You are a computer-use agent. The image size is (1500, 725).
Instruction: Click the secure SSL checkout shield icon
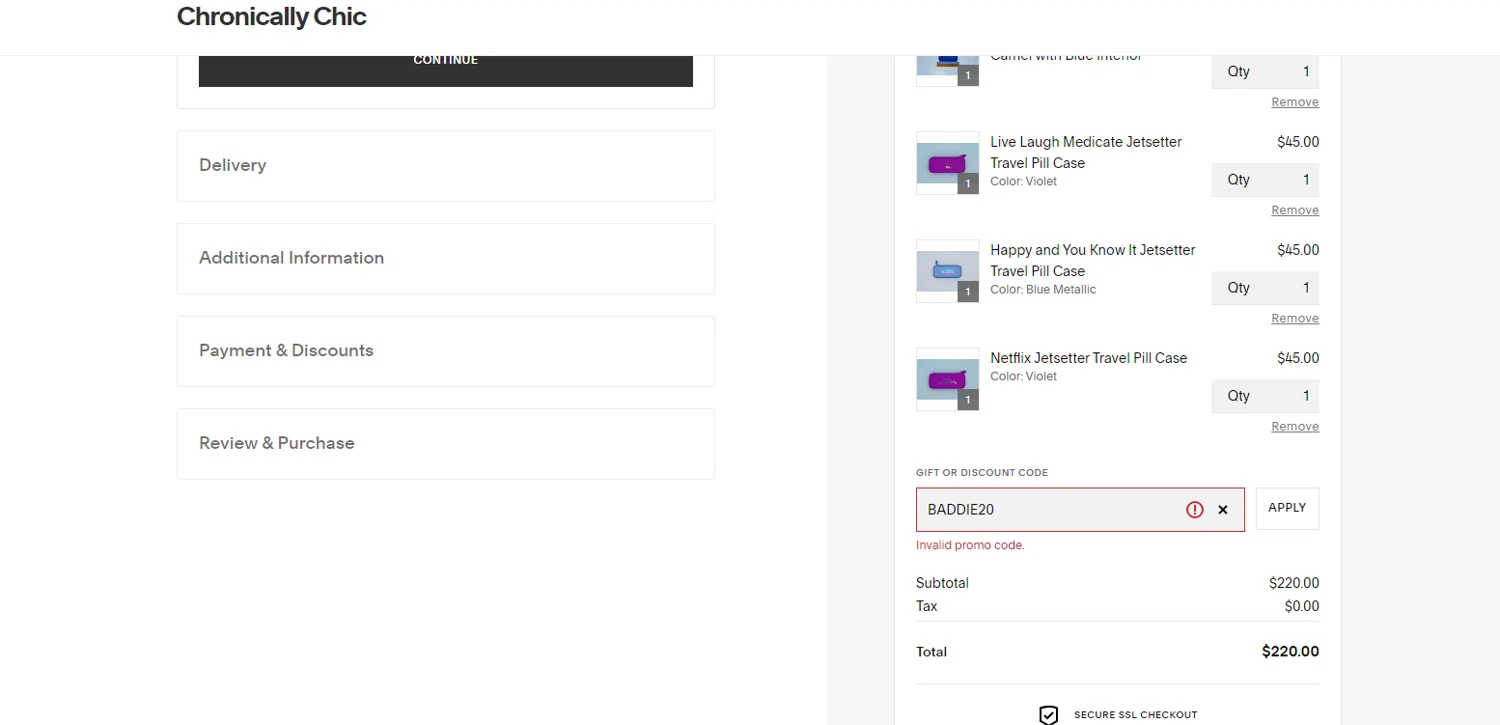point(1048,715)
